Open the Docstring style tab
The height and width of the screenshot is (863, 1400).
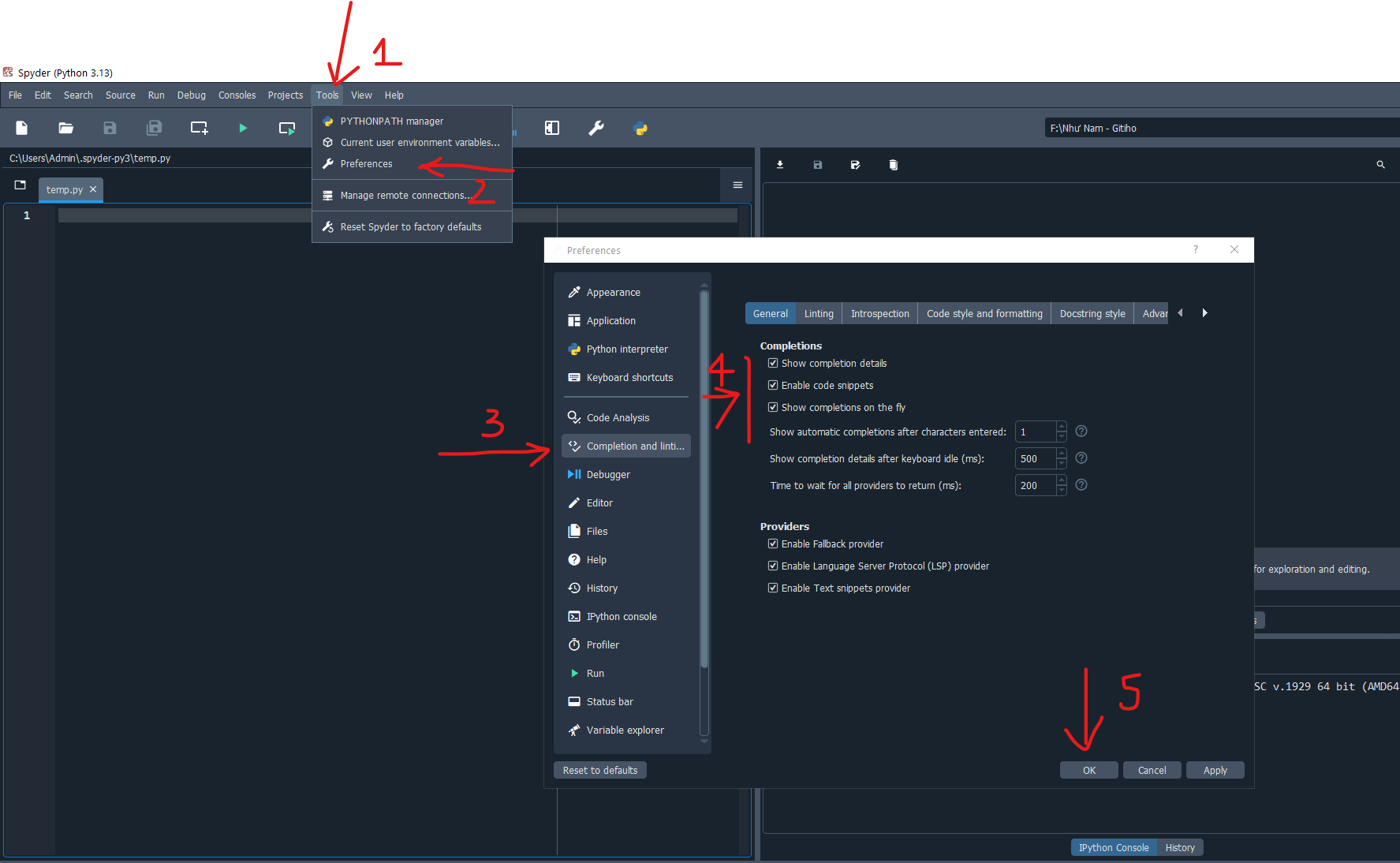tap(1092, 313)
